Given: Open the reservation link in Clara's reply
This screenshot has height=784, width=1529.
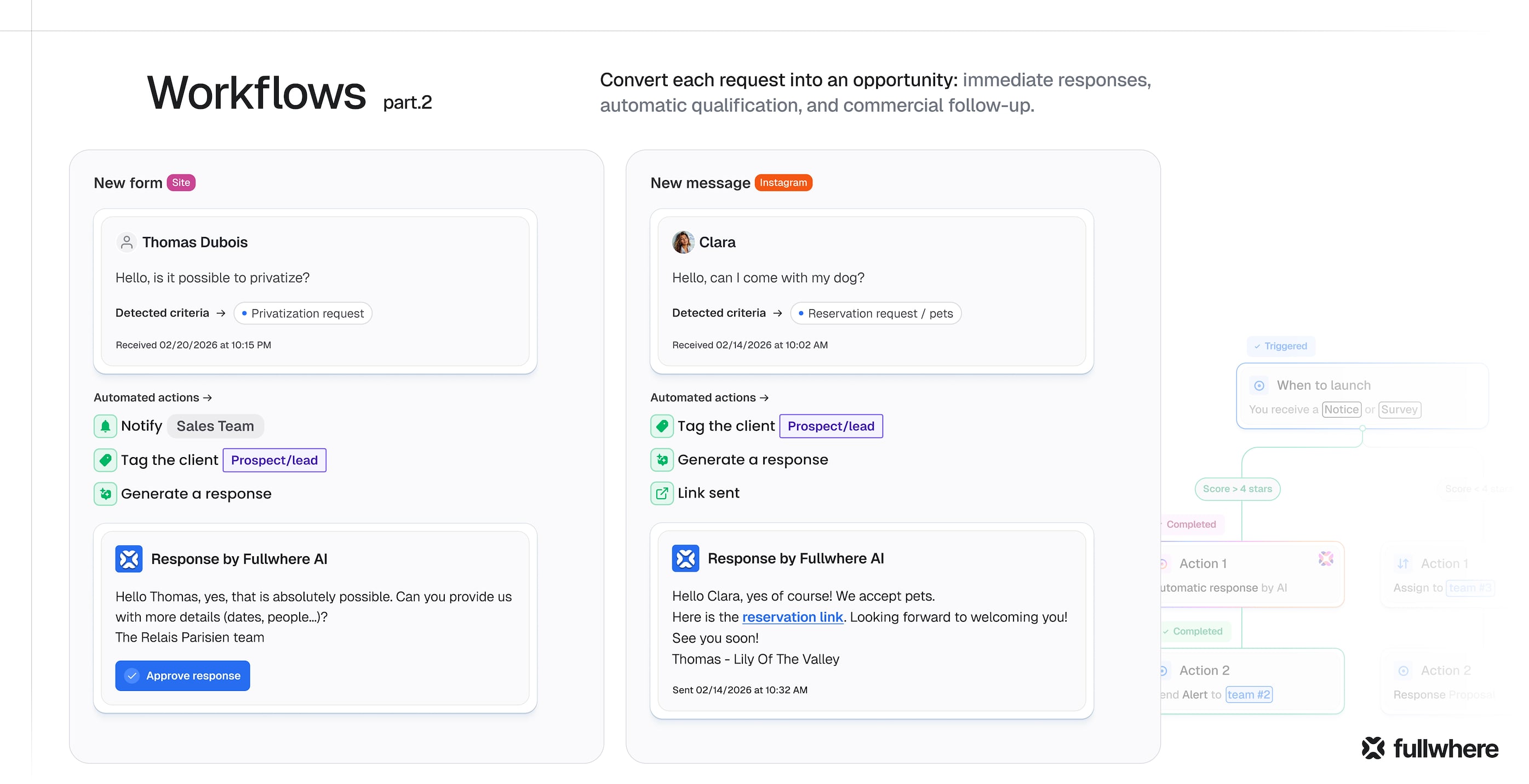Looking at the screenshot, I should click(792, 617).
